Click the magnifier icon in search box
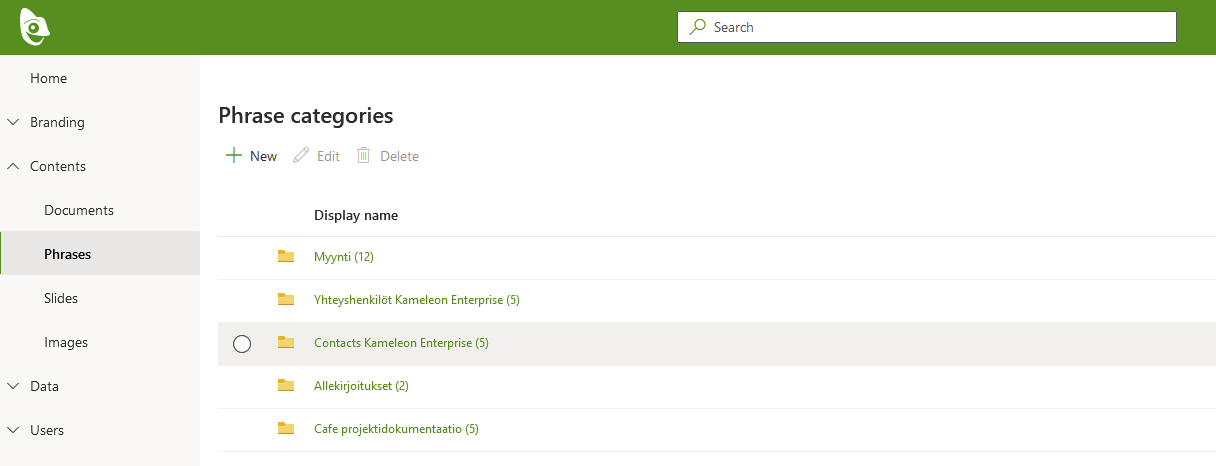 pyautogui.click(x=698, y=27)
